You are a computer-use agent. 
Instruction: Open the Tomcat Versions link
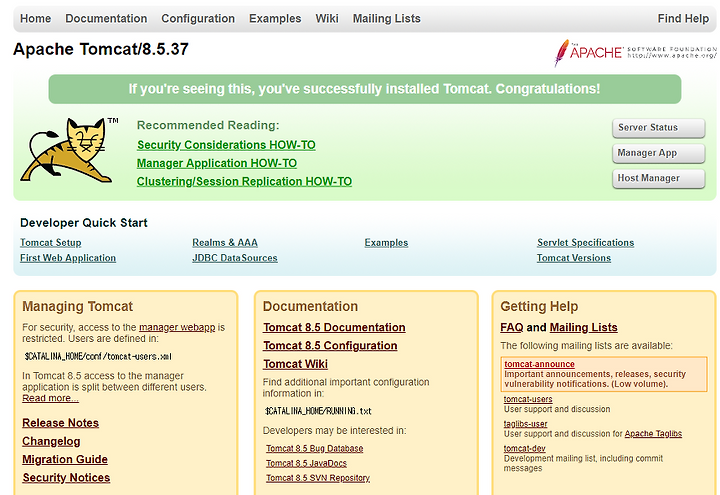574,258
